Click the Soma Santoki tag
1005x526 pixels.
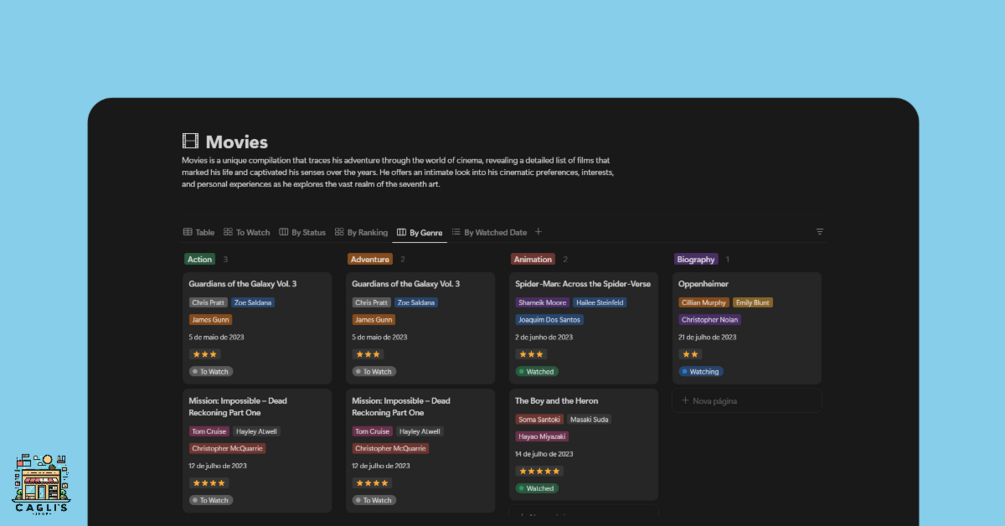(539, 420)
